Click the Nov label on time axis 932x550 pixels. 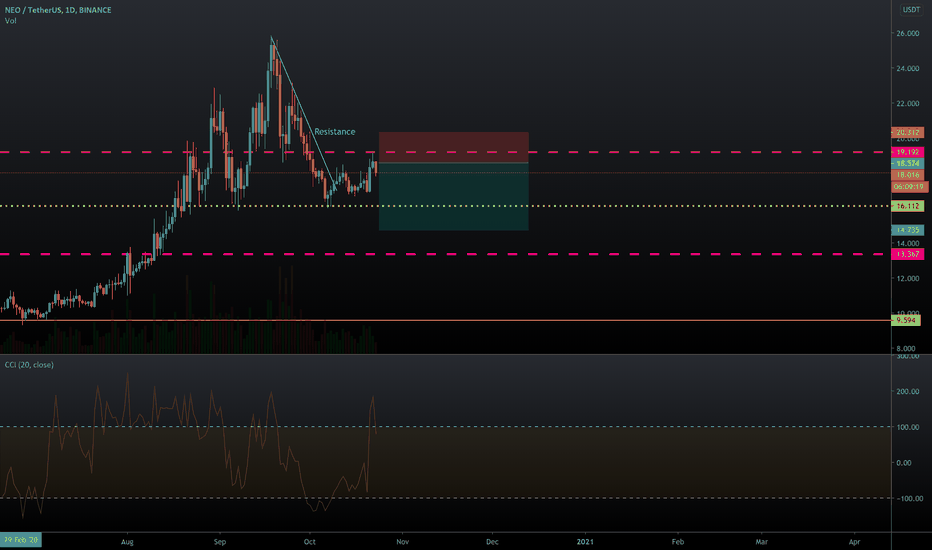[x=402, y=542]
